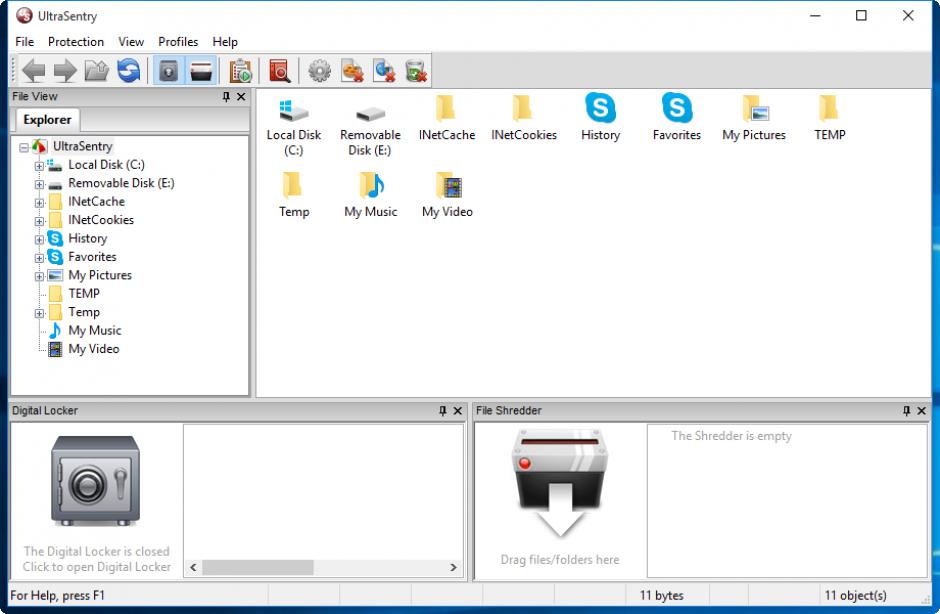Expand Local Disk (C:) in the tree
This screenshot has height=614, width=940.
pos(39,165)
